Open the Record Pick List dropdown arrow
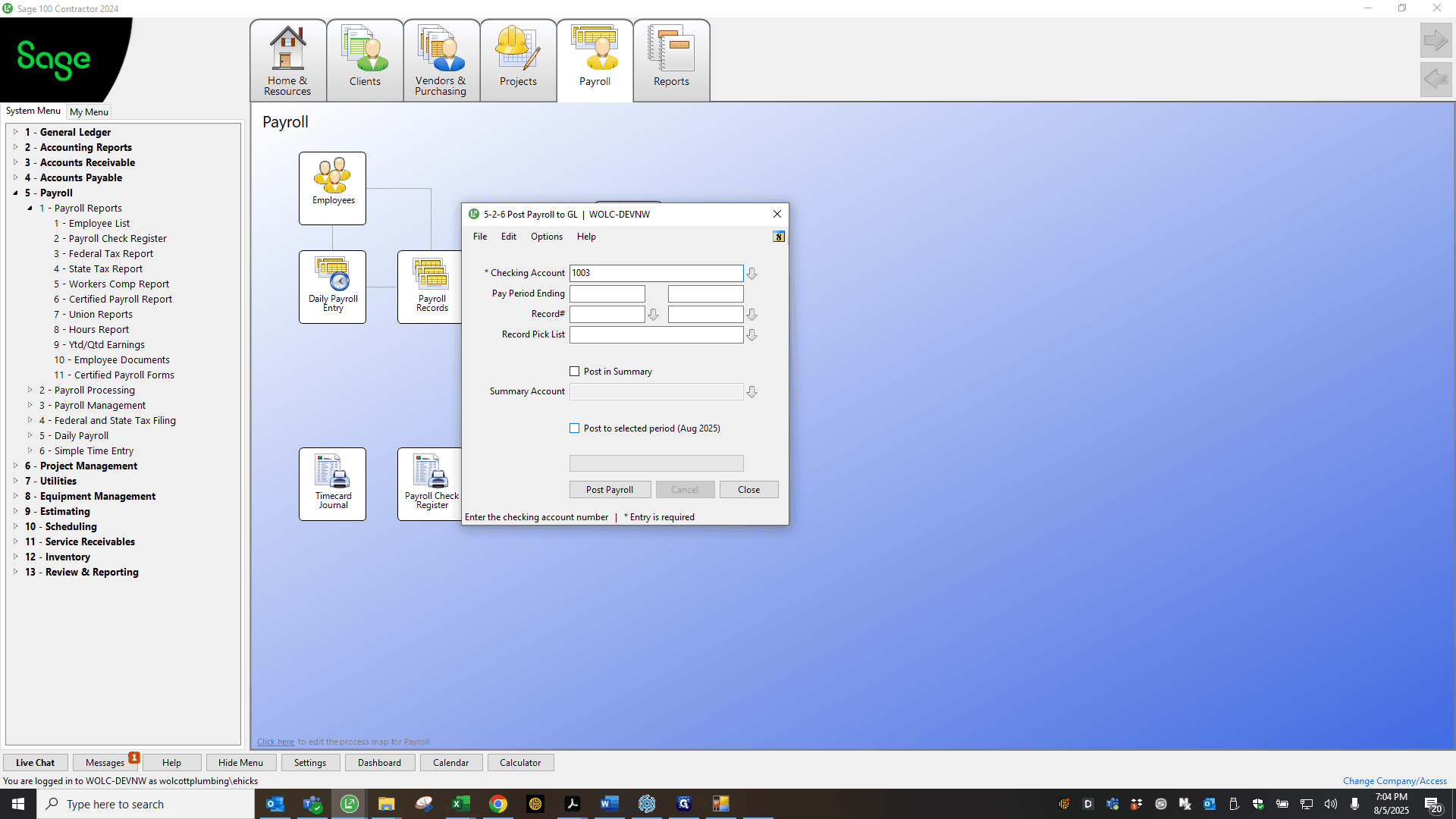The width and height of the screenshot is (1456, 819). pyautogui.click(x=752, y=335)
